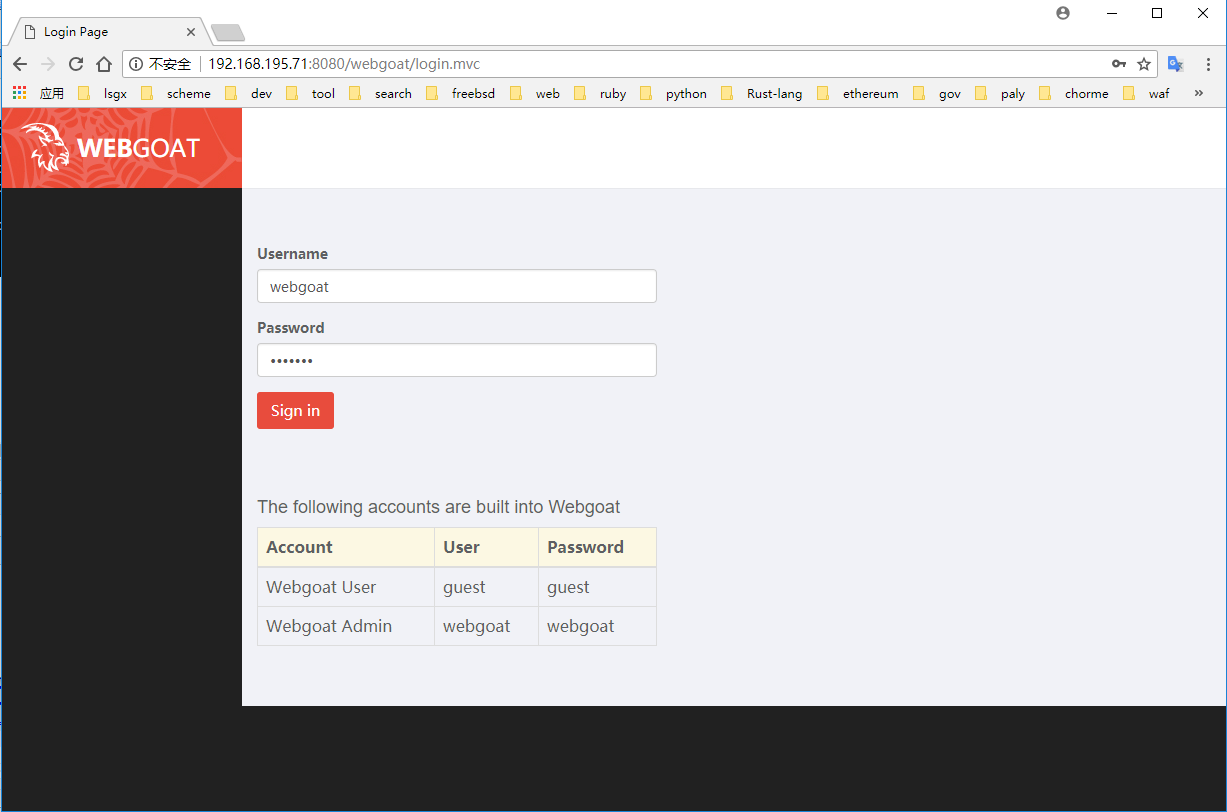Focus the Password input field
The image size is (1227, 812).
457,360
